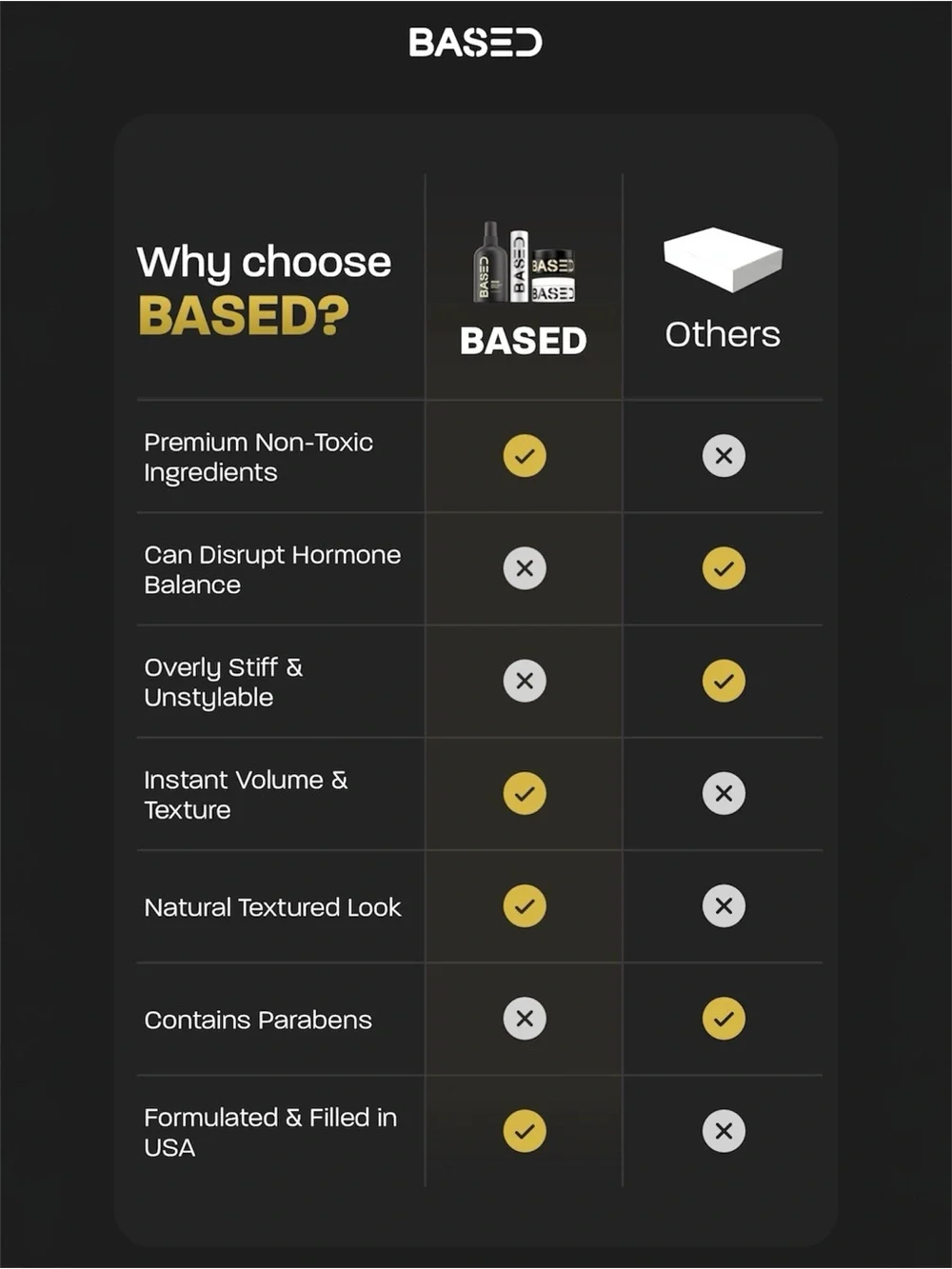The image size is (952, 1269).
Task: Click the white box Others image
Action: [723, 259]
